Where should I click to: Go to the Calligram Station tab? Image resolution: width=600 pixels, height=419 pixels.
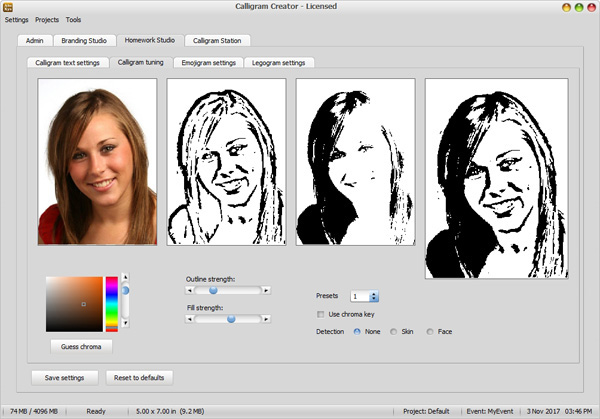tap(217, 41)
